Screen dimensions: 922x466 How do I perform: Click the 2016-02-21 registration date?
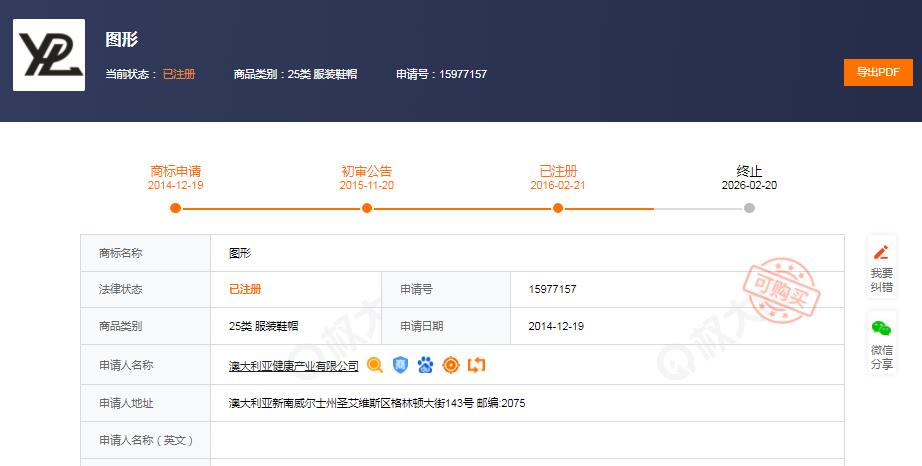pyautogui.click(x=558, y=185)
